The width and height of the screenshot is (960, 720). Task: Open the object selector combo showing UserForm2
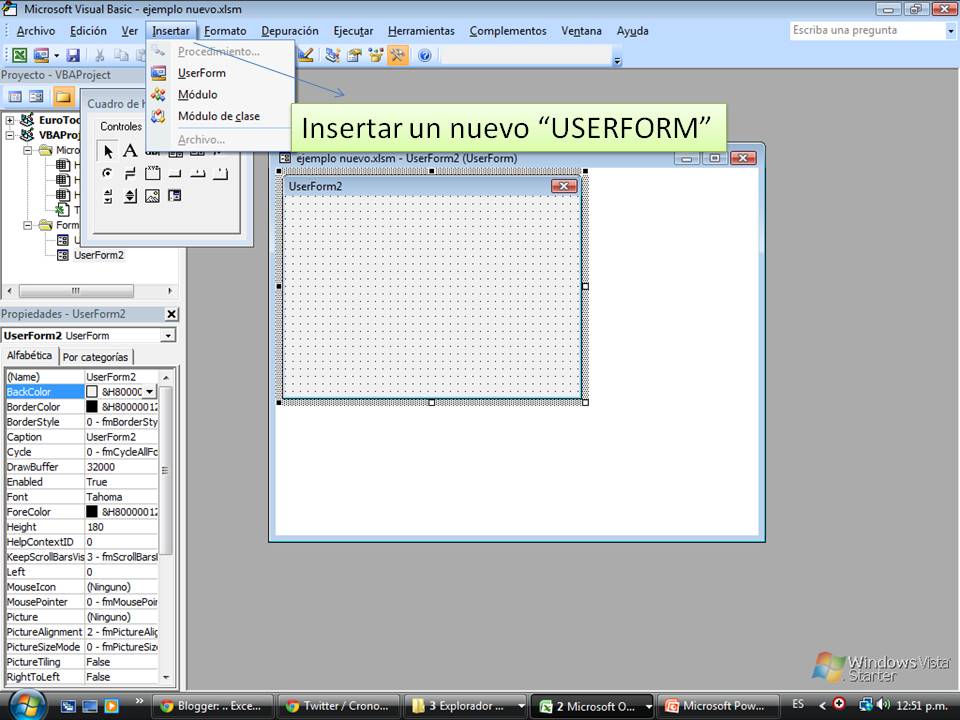[x=167, y=335]
